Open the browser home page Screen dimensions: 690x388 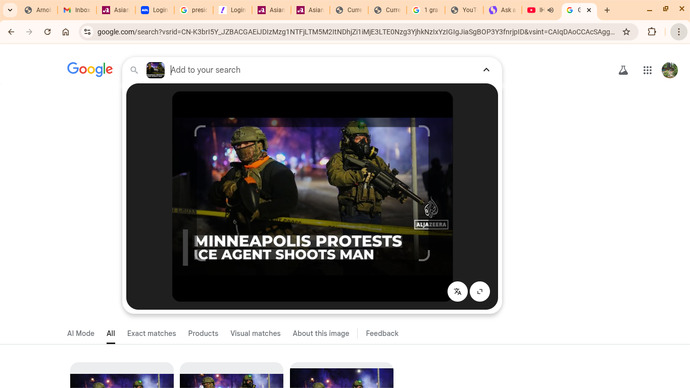(66, 32)
